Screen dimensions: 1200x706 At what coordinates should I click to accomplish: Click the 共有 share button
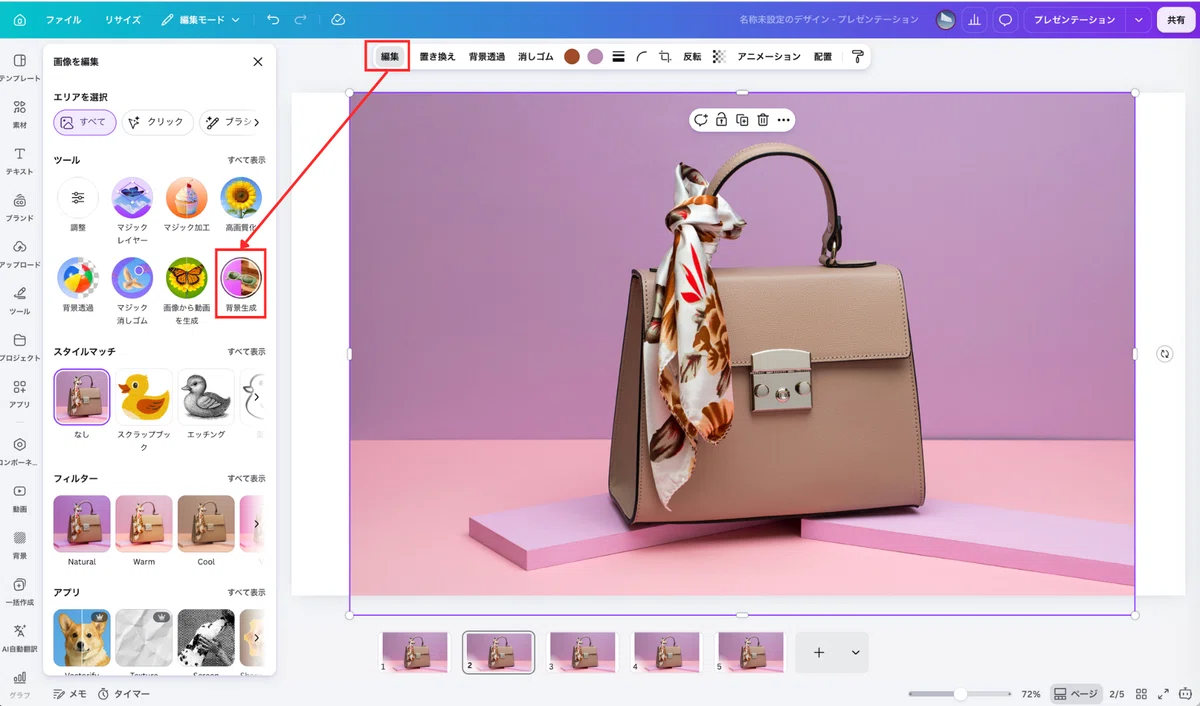pos(1175,19)
